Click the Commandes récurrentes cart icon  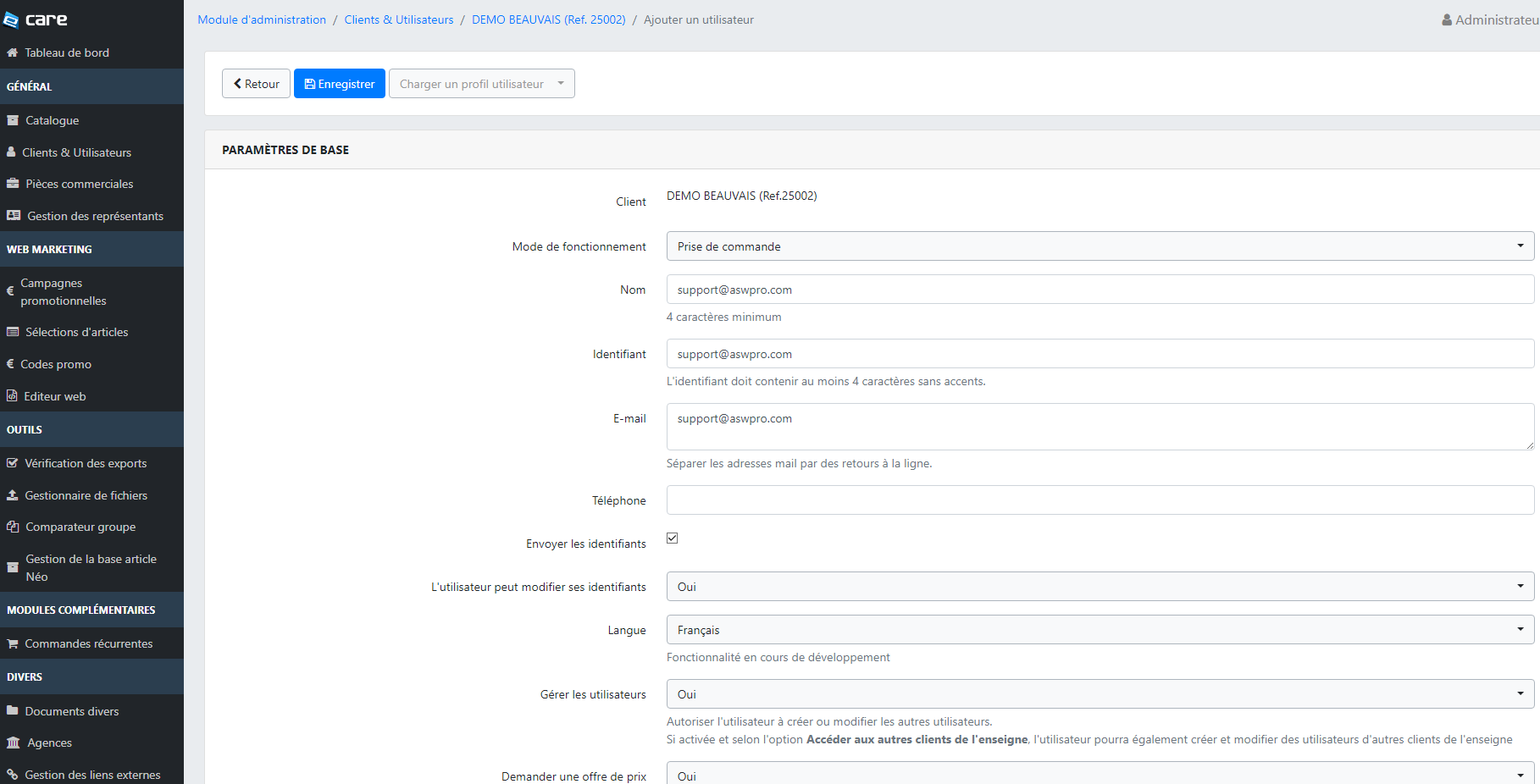point(13,643)
